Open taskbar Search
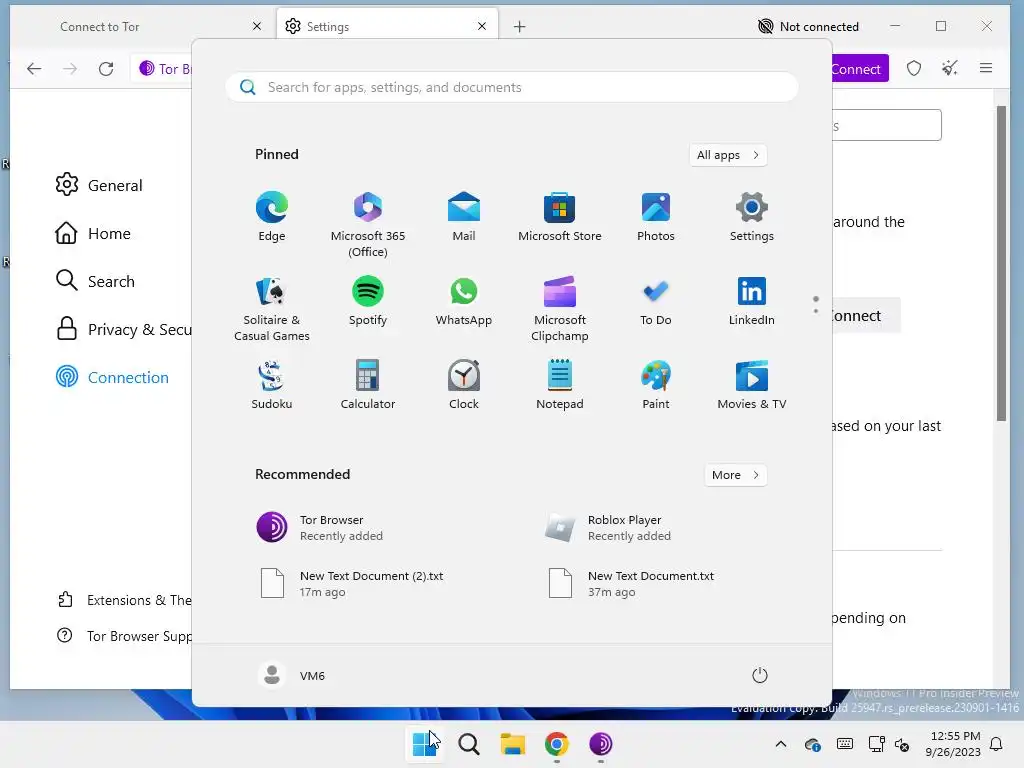Screen dimensions: 1024x768 point(469,744)
